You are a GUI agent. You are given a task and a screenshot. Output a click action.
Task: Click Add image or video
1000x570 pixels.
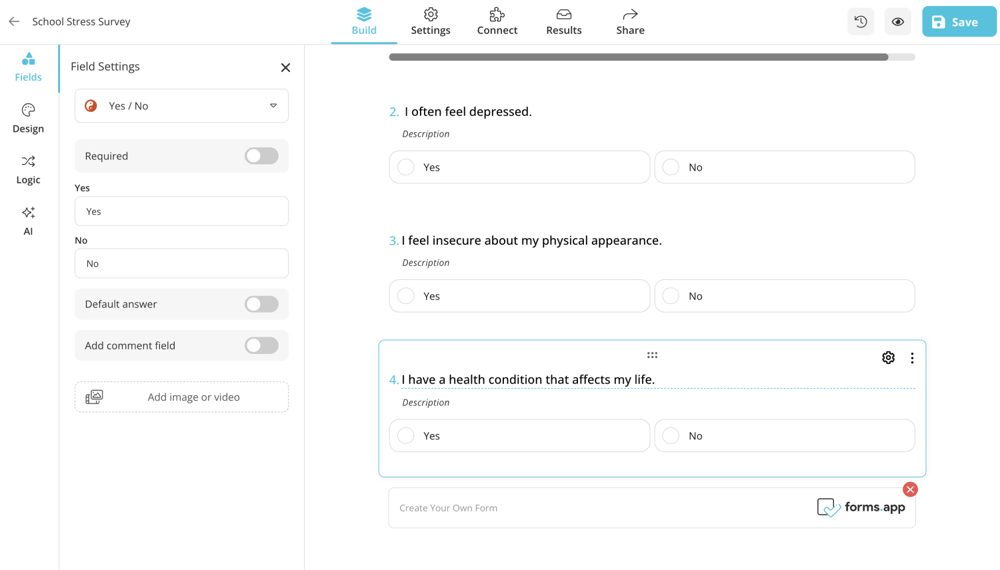[x=182, y=397]
